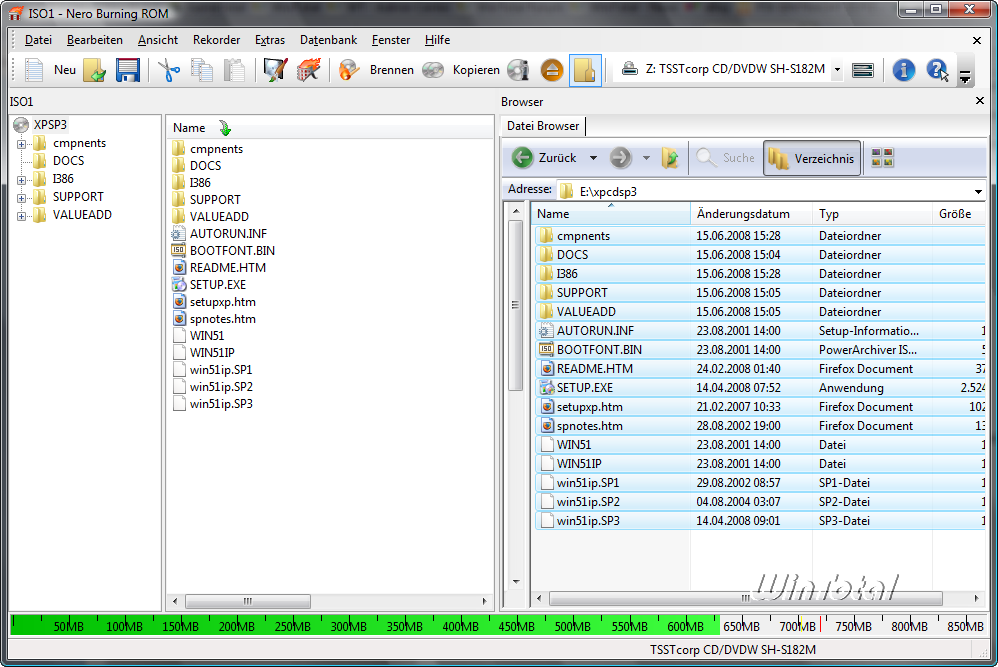Toggle the Verzeichnis folder view button
The image size is (998, 667).
click(x=812, y=158)
